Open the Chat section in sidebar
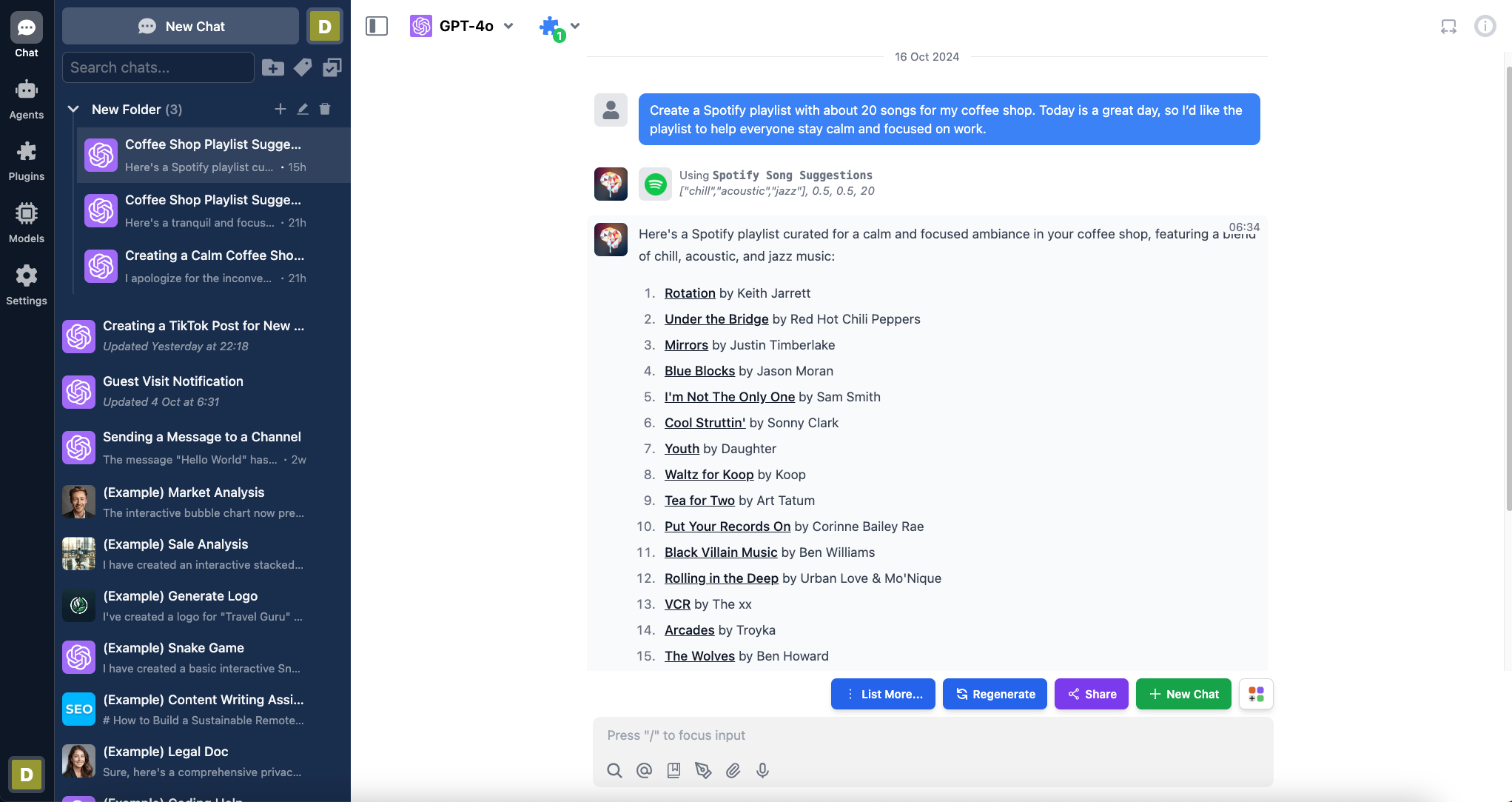 [27, 35]
